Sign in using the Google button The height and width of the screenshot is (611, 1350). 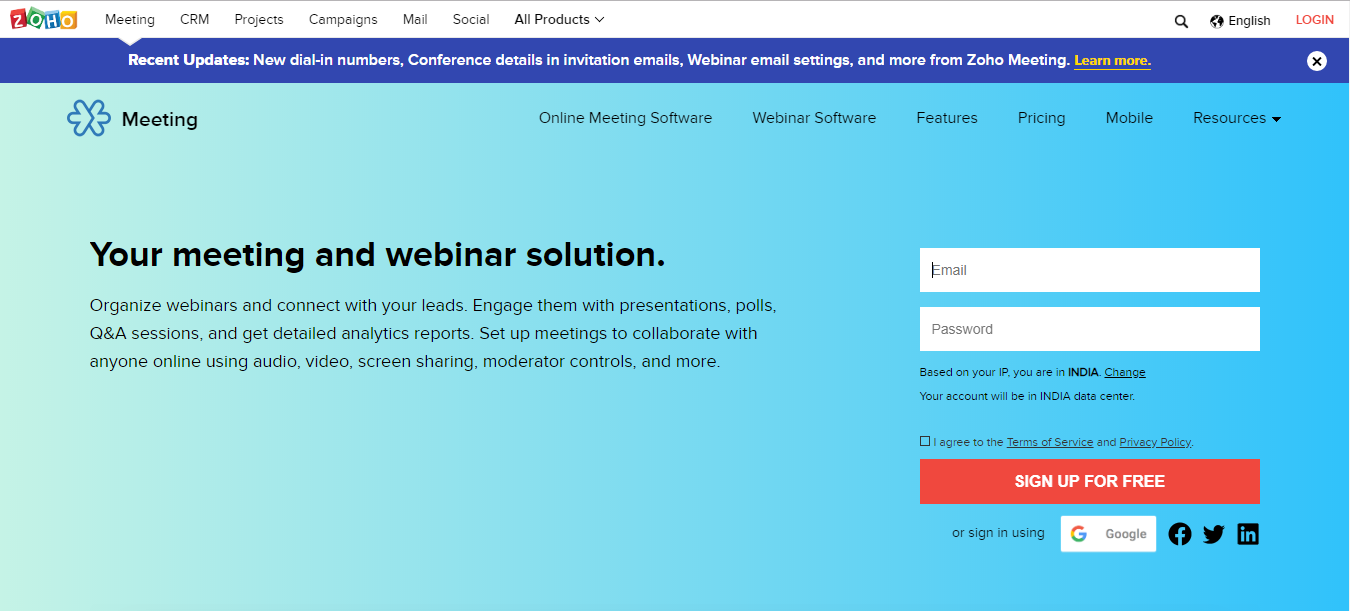click(x=1108, y=534)
